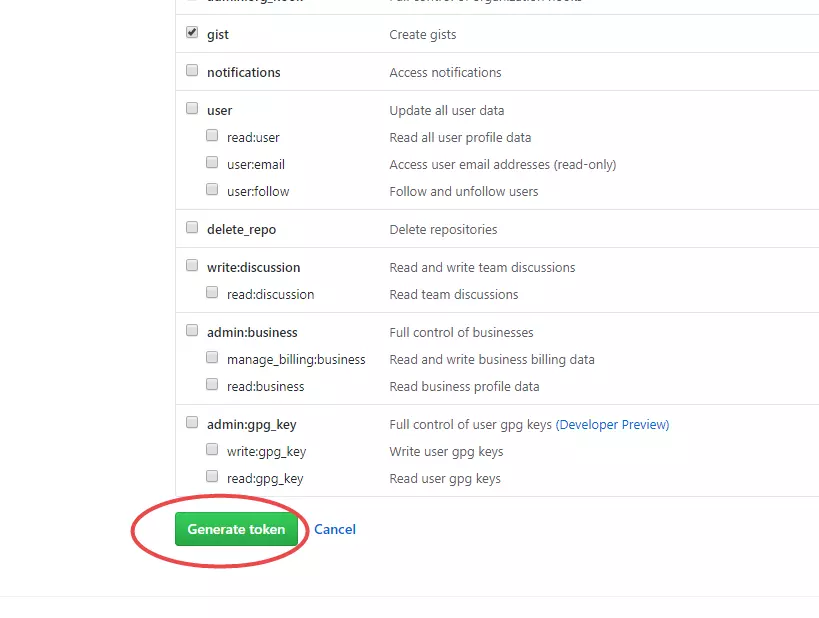Screen dimensions: 819x618
Task: Enable the user:follow permission
Action: tap(211, 188)
